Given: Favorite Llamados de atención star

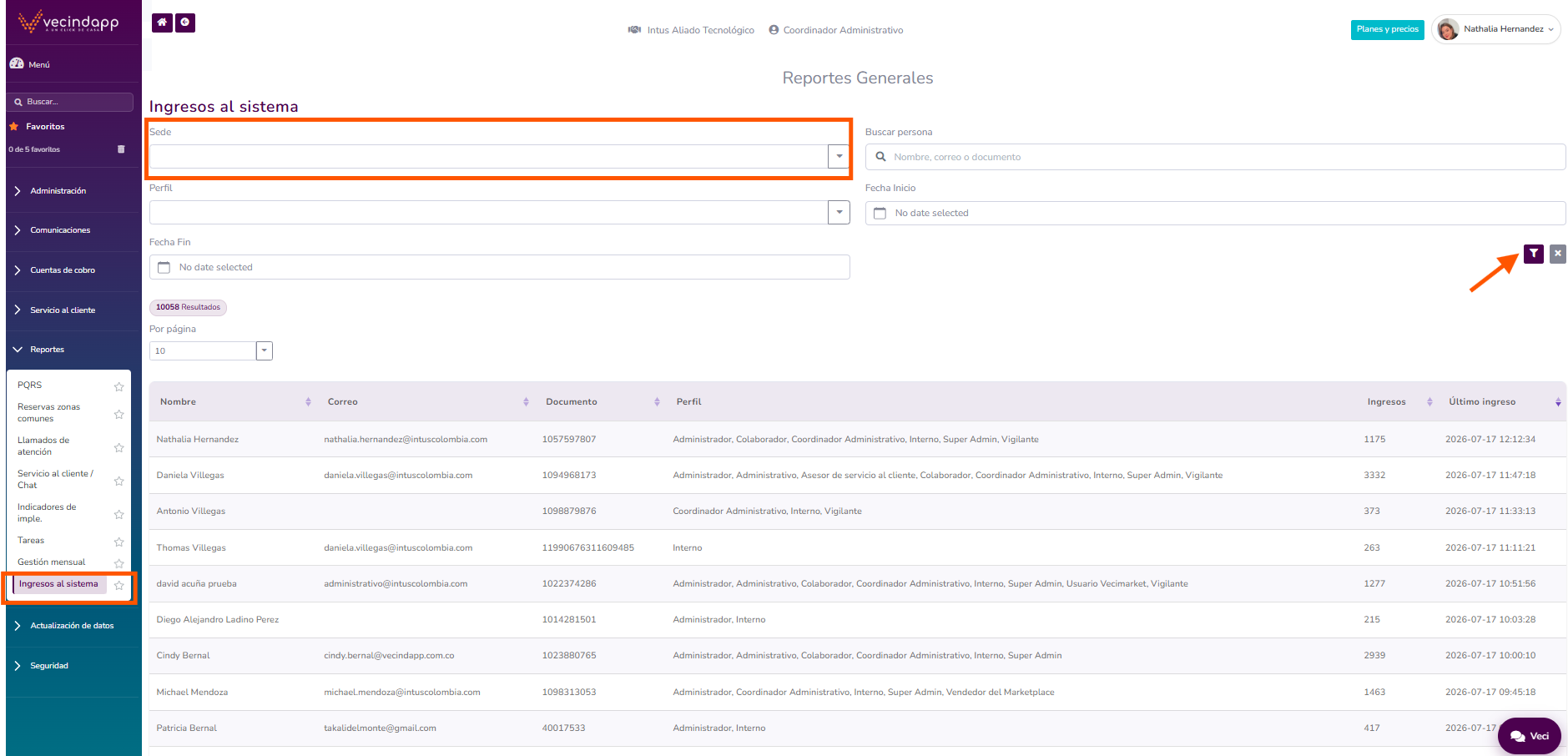Looking at the screenshot, I should point(118,447).
